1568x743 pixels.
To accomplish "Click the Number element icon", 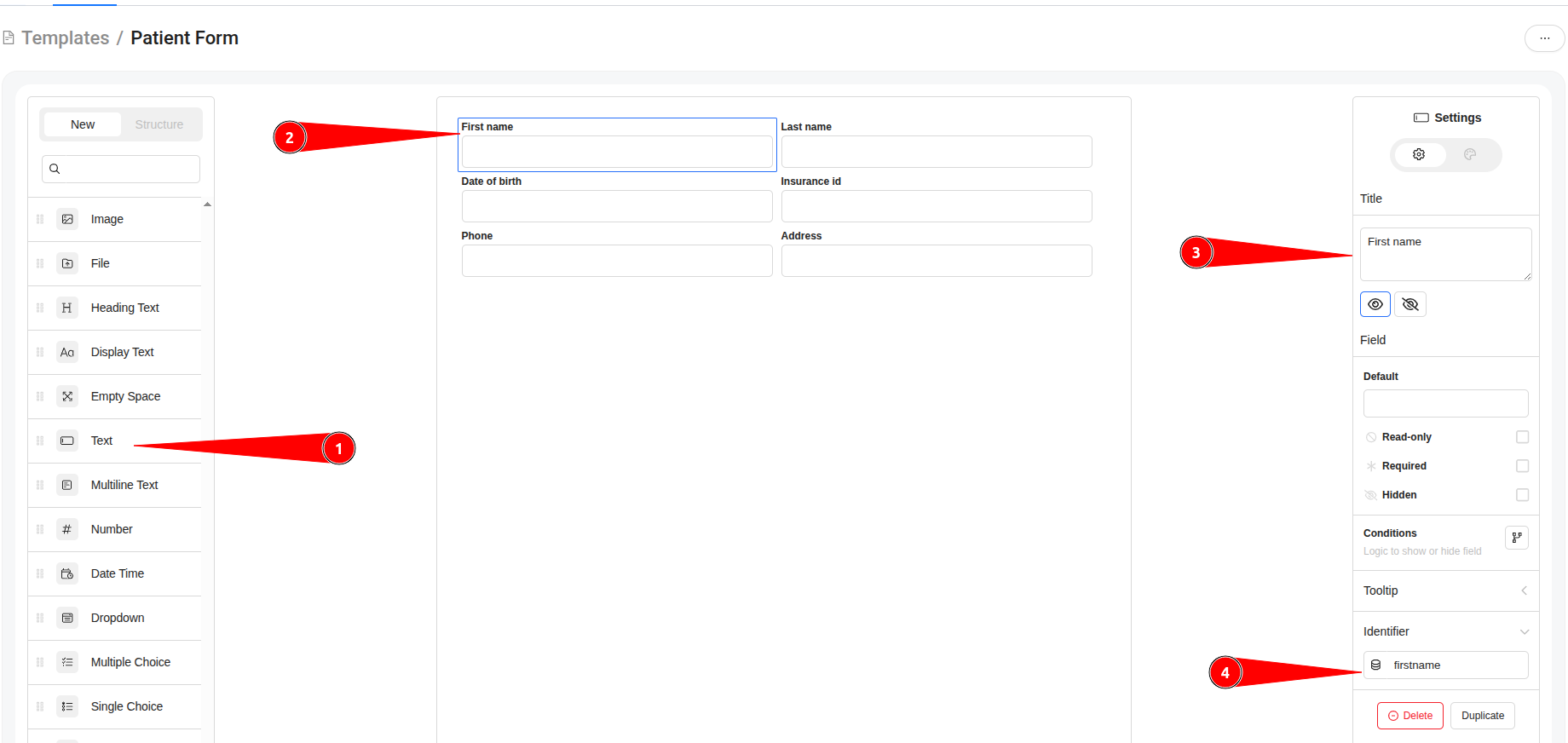I will tap(67, 529).
